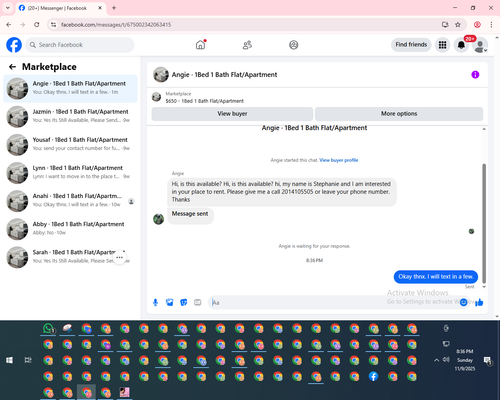Click the View buyer button
This screenshot has height=400, width=500.
coord(232,114)
